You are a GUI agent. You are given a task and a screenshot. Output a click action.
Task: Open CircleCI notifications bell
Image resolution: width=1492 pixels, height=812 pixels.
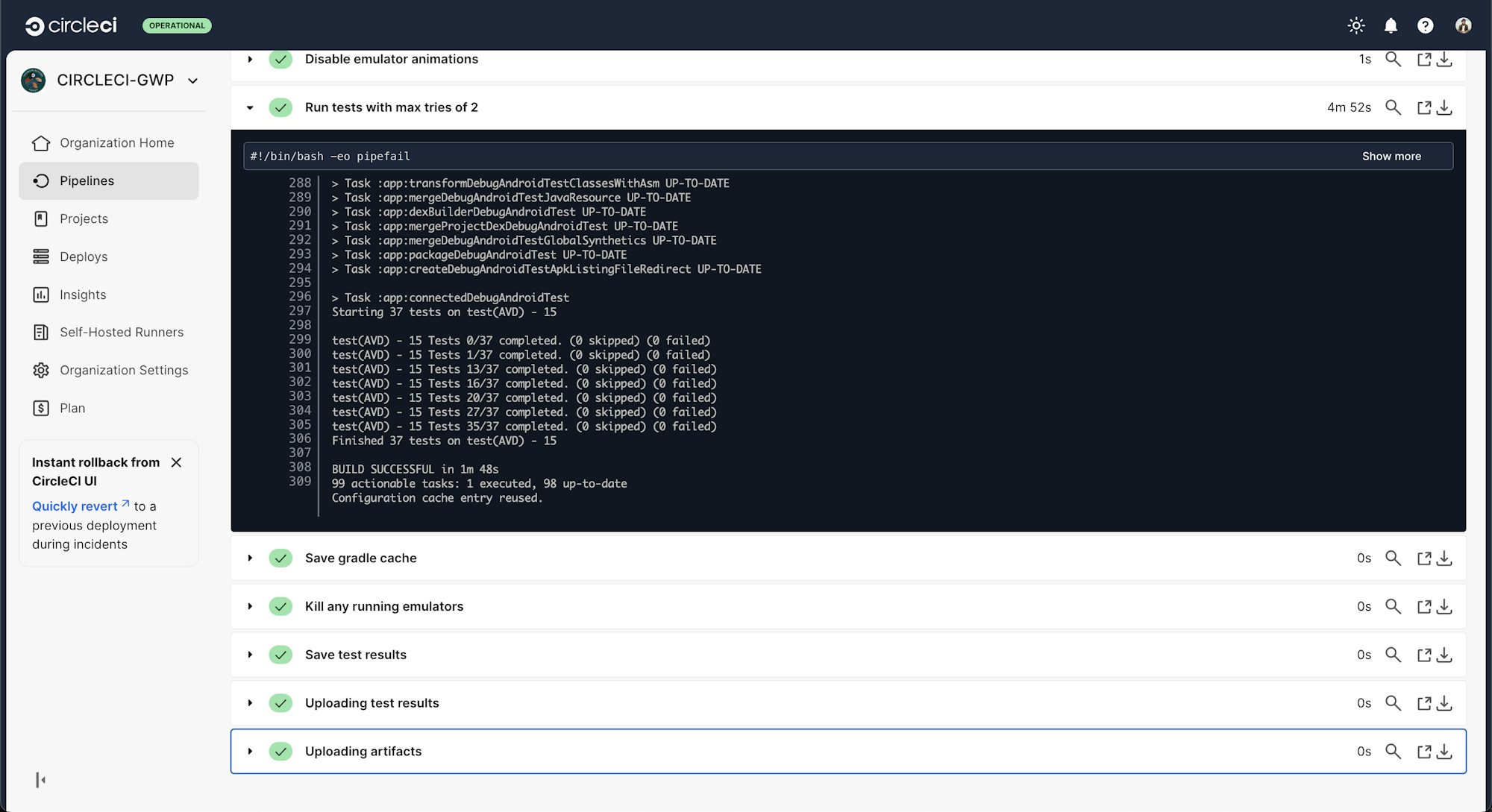pos(1390,25)
